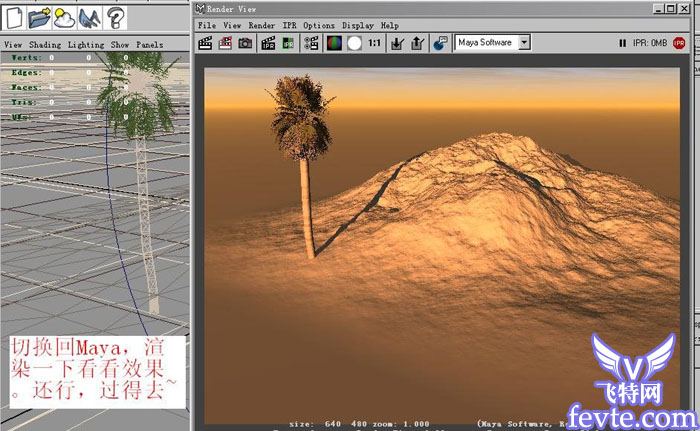
Task: Open Render View Help menu
Action: [389, 25]
